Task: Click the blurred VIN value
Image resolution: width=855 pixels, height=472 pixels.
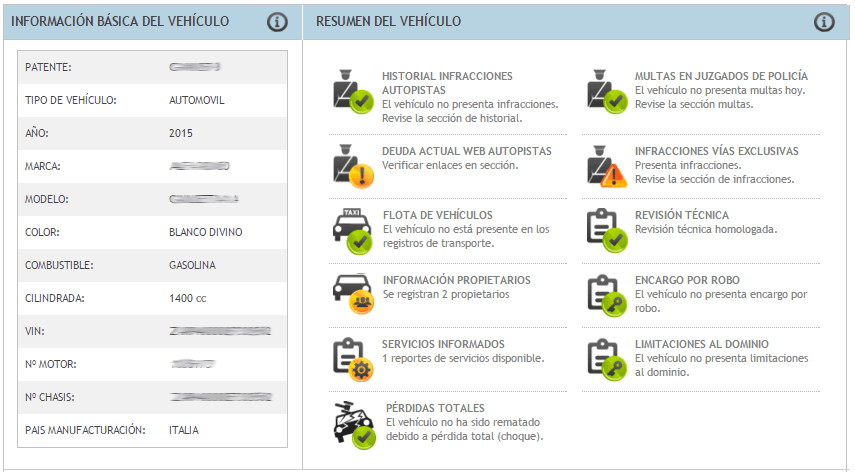Action: point(220,331)
